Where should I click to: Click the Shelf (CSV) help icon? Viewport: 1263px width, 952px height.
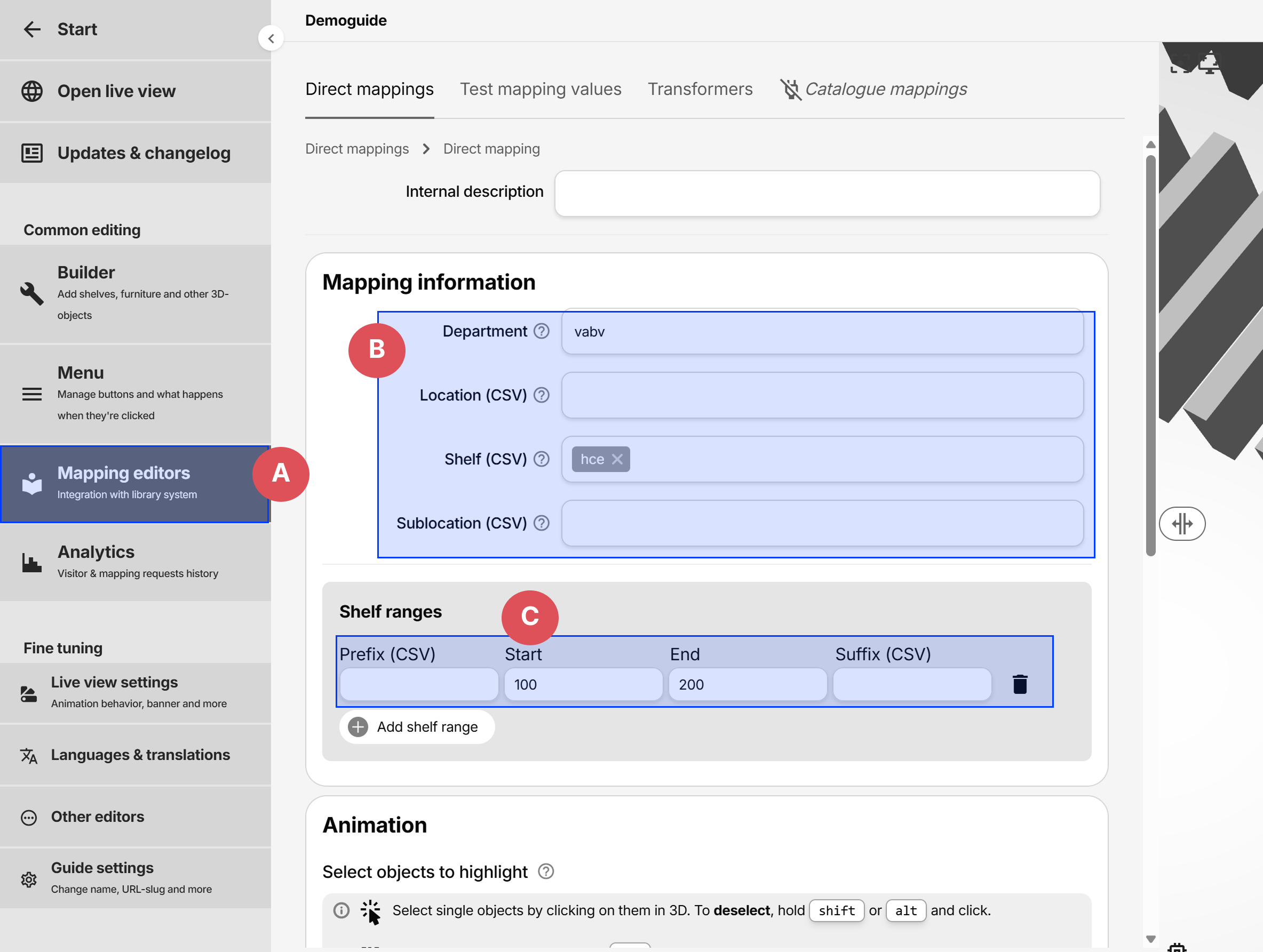tap(541, 459)
